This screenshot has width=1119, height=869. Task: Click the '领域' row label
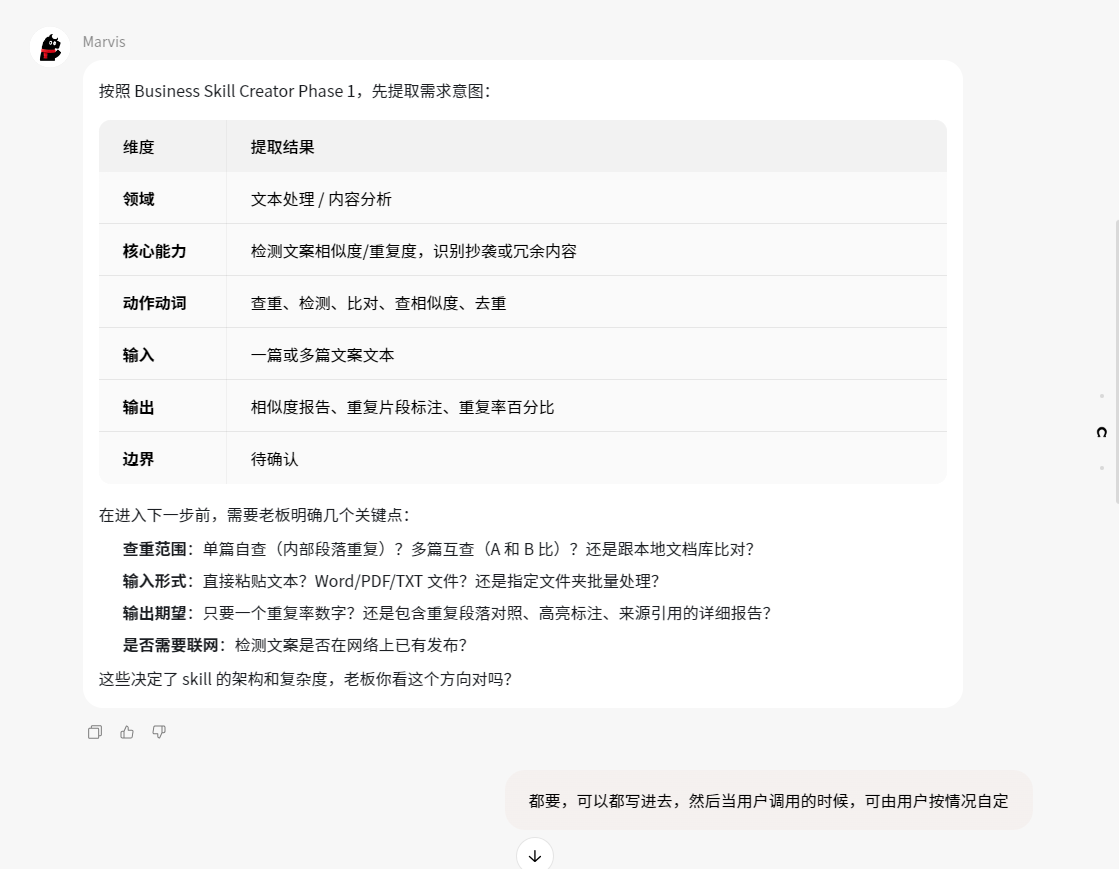point(138,199)
